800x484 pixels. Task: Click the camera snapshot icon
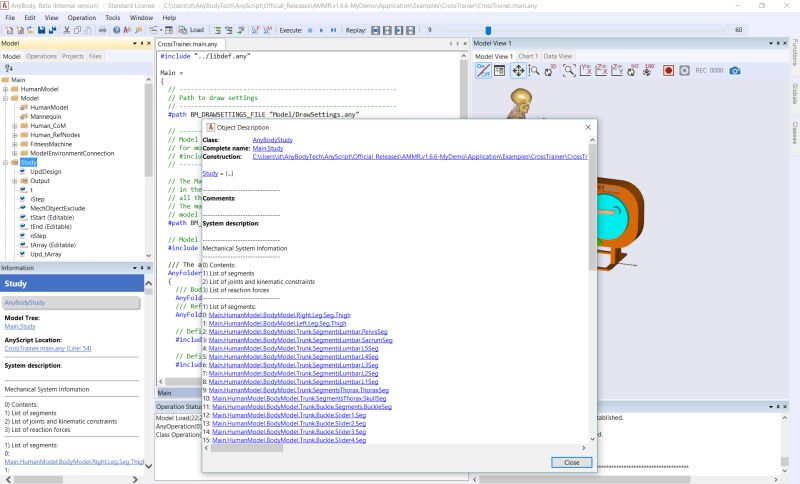pos(735,70)
